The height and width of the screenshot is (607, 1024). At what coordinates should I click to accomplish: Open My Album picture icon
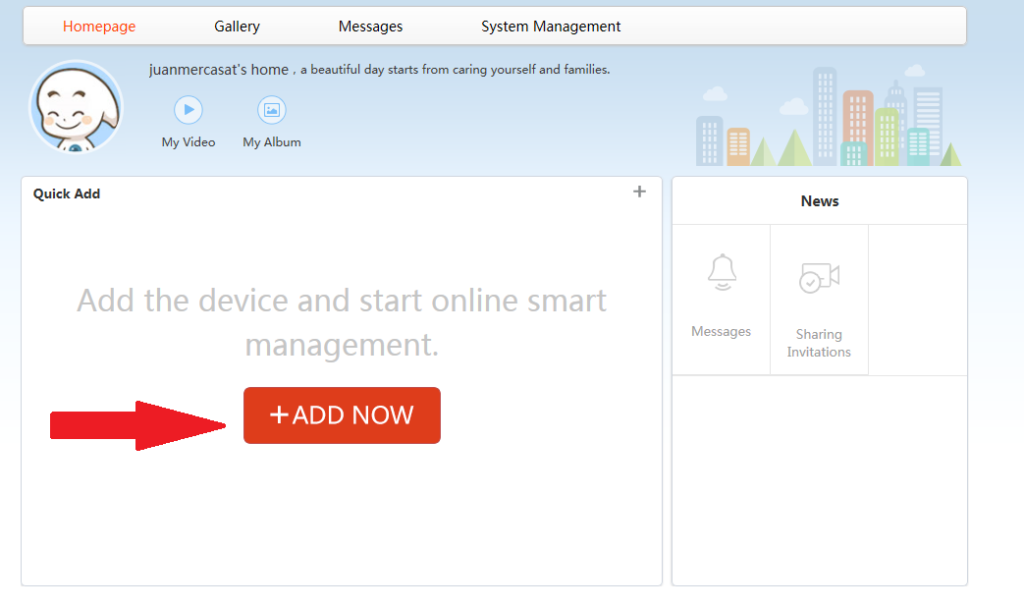[272, 110]
